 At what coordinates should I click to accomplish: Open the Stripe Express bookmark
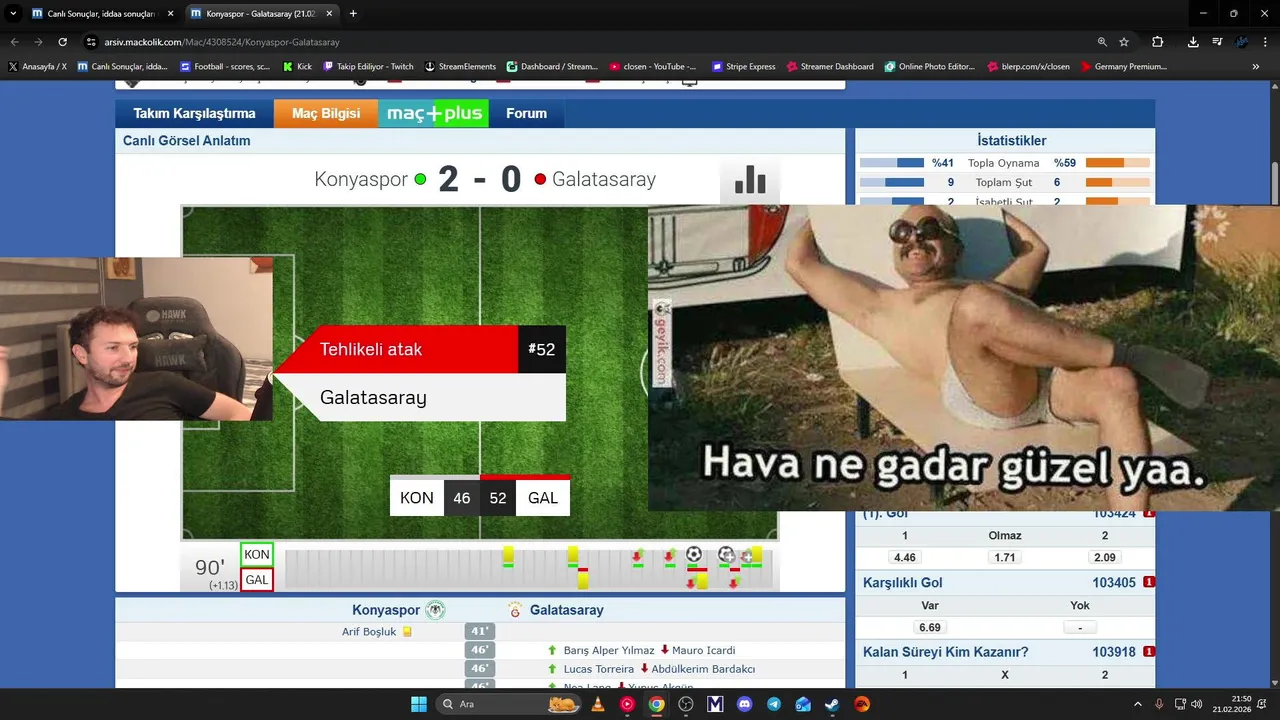coord(744,66)
